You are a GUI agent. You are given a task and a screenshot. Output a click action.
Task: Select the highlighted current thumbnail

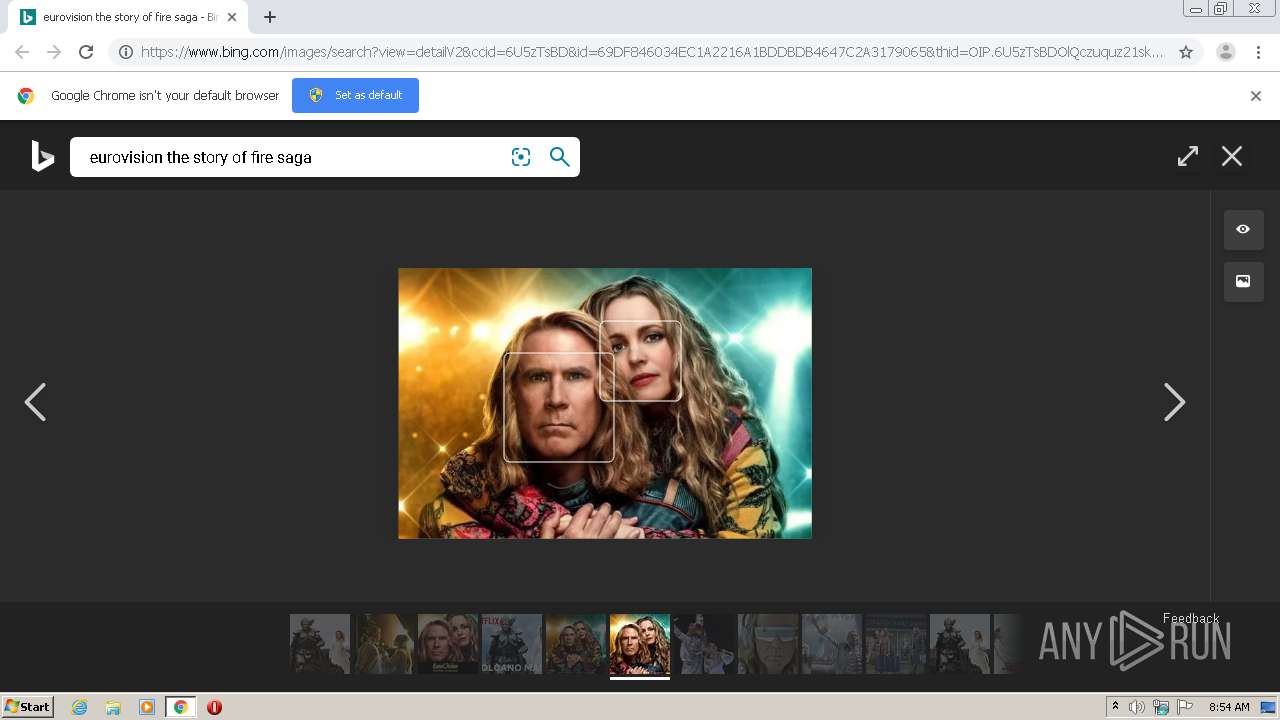pyautogui.click(x=640, y=644)
